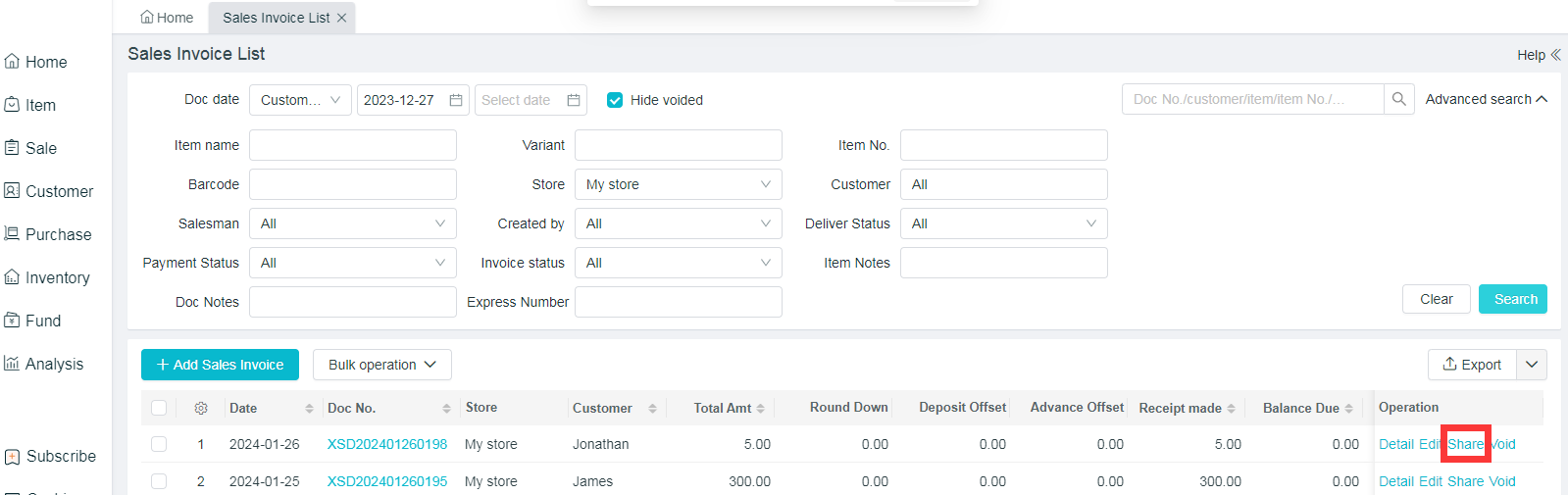Select checkbox for invoice row 1
Screen dimensions: 1568x495
(159, 444)
